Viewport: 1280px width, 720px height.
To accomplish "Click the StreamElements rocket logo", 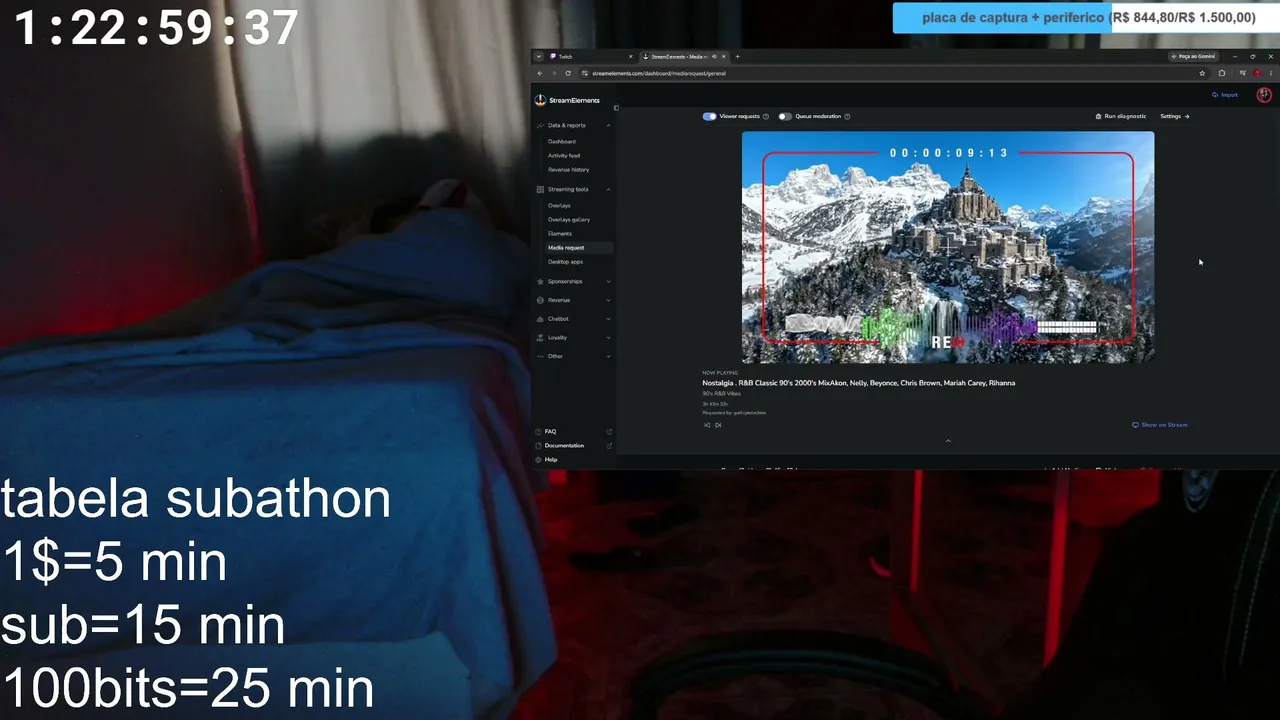I will point(540,100).
